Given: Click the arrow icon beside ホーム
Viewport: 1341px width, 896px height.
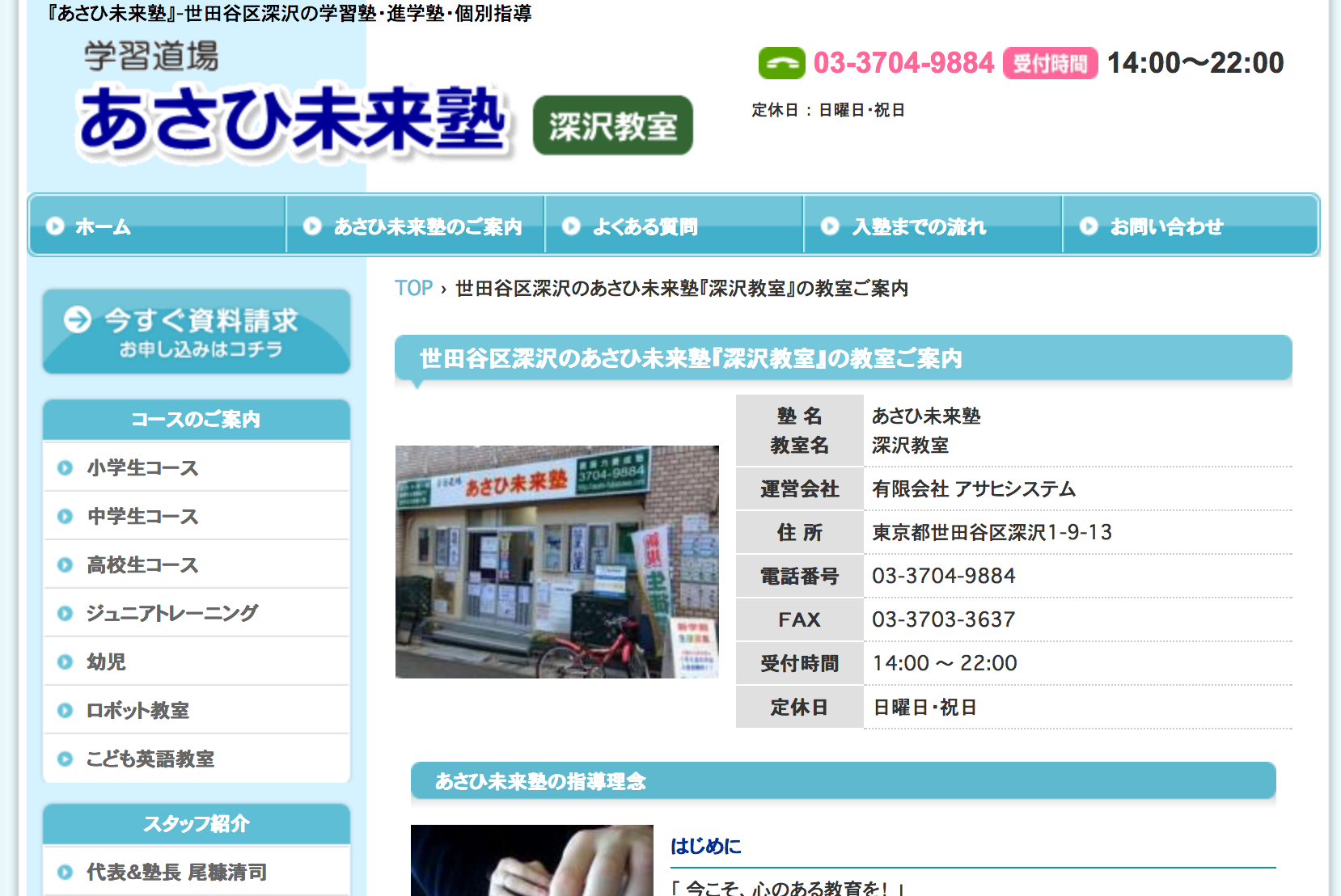Looking at the screenshot, I should click(x=55, y=227).
